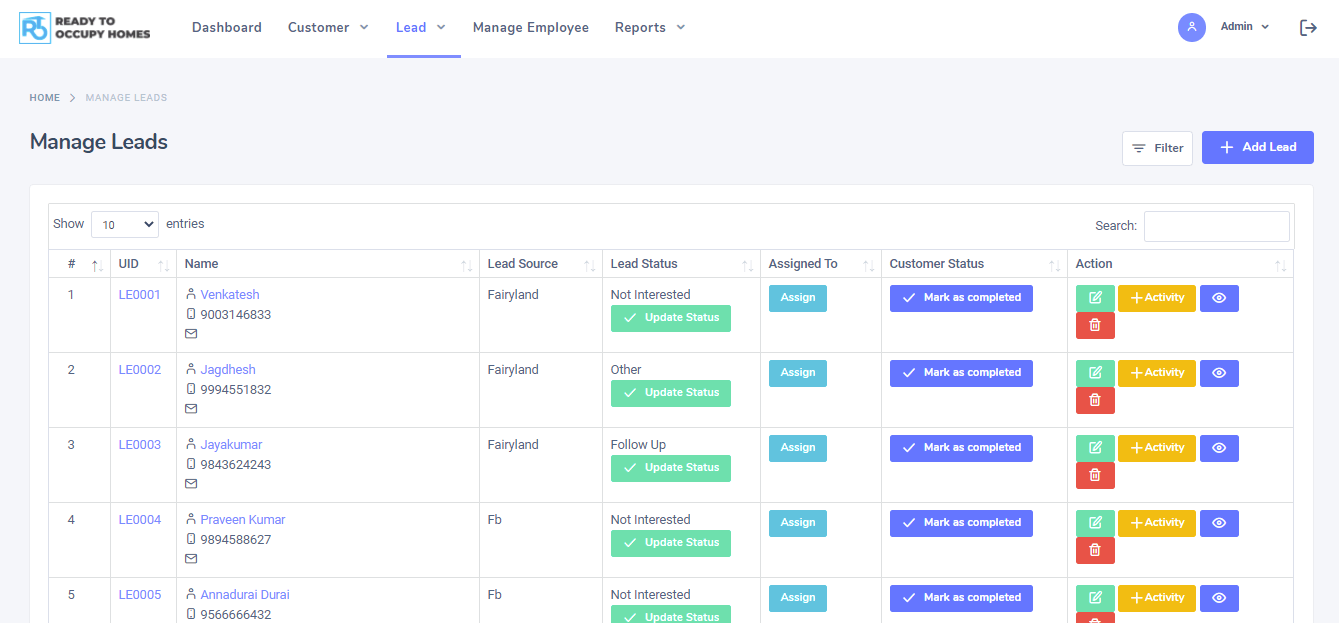Viewport: 1339px width, 623px height.
Task: Add an Activity for Praveen Kumar
Action: [x=1156, y=523]
